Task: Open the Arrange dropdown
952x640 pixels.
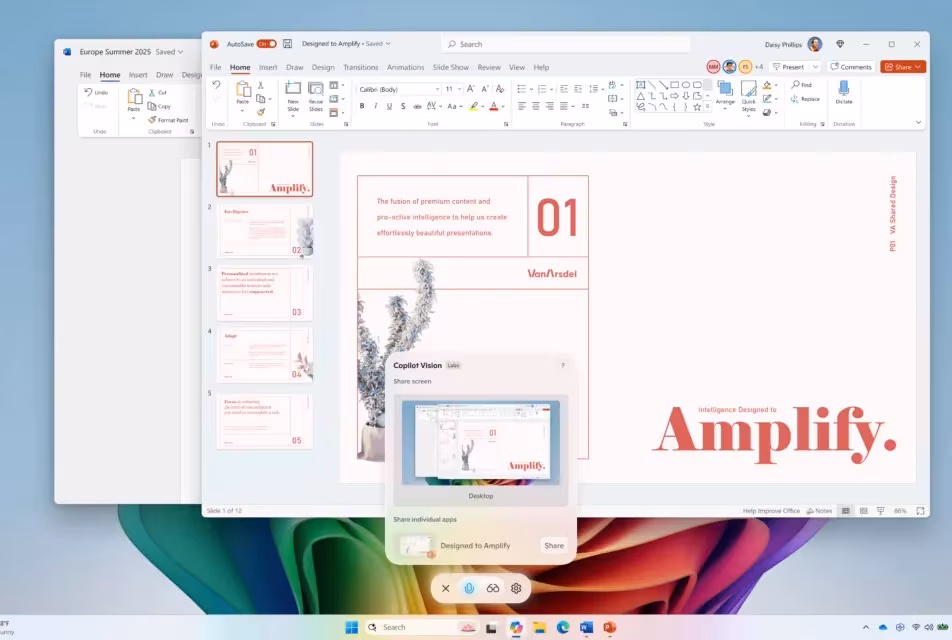Action: (x=725, y=94)
